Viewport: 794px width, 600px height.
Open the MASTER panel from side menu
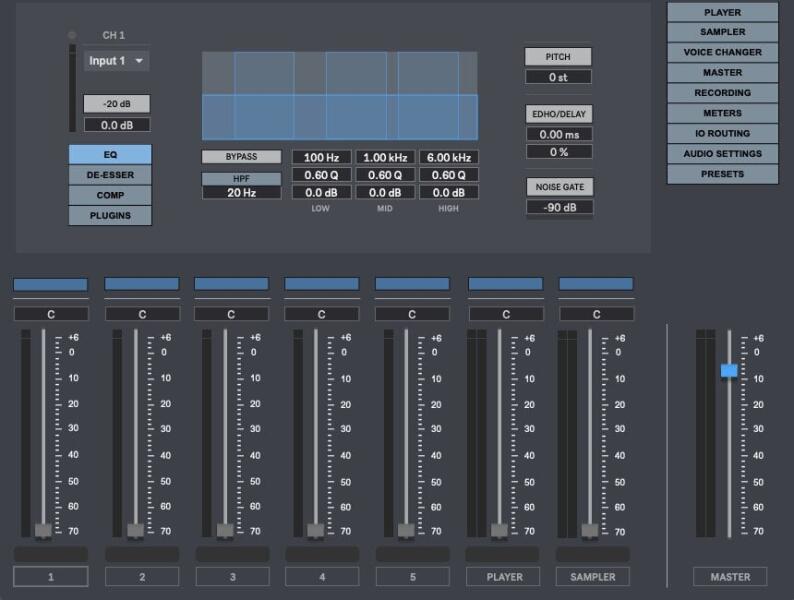pos(723,72)
